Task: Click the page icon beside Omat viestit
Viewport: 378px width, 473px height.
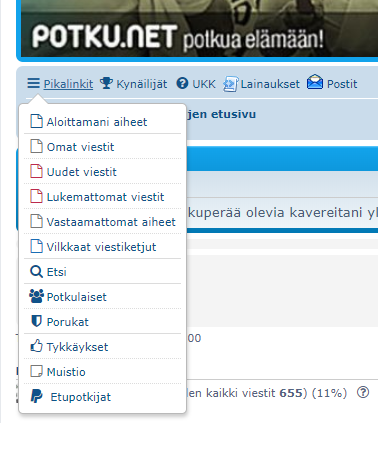Action: (x=36, y=146)
